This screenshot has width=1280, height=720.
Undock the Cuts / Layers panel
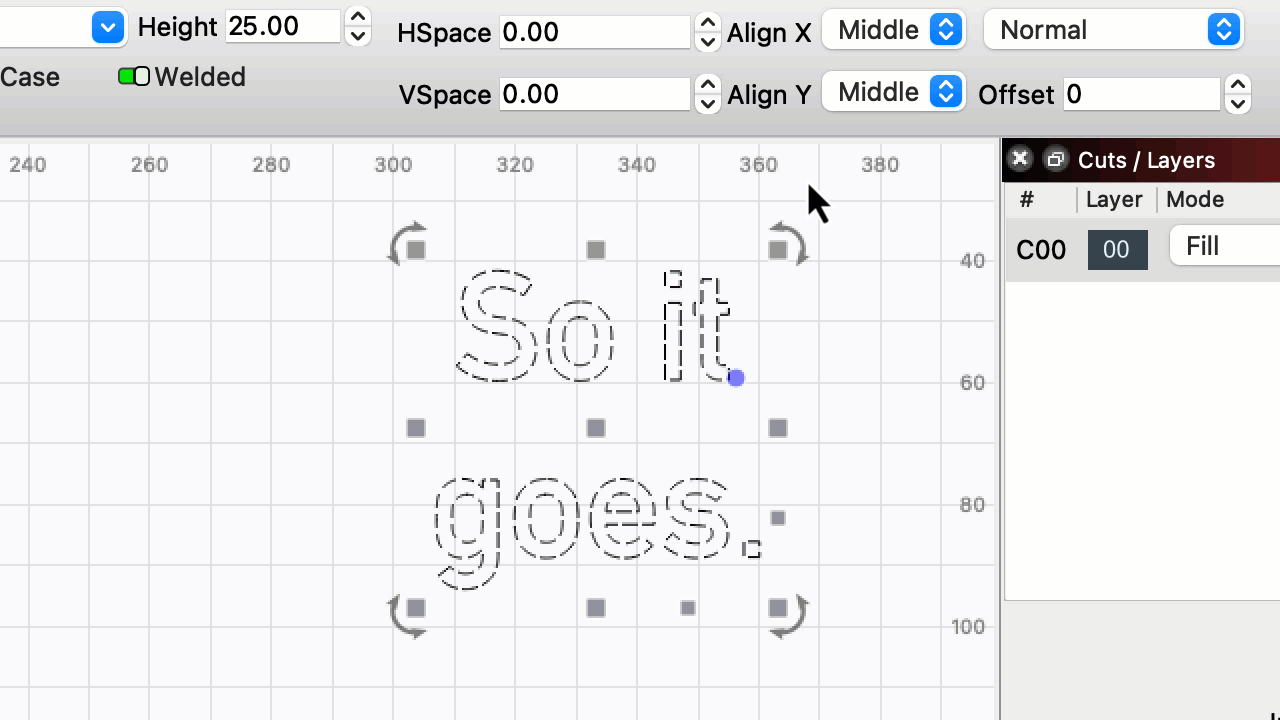(1055, 159)
